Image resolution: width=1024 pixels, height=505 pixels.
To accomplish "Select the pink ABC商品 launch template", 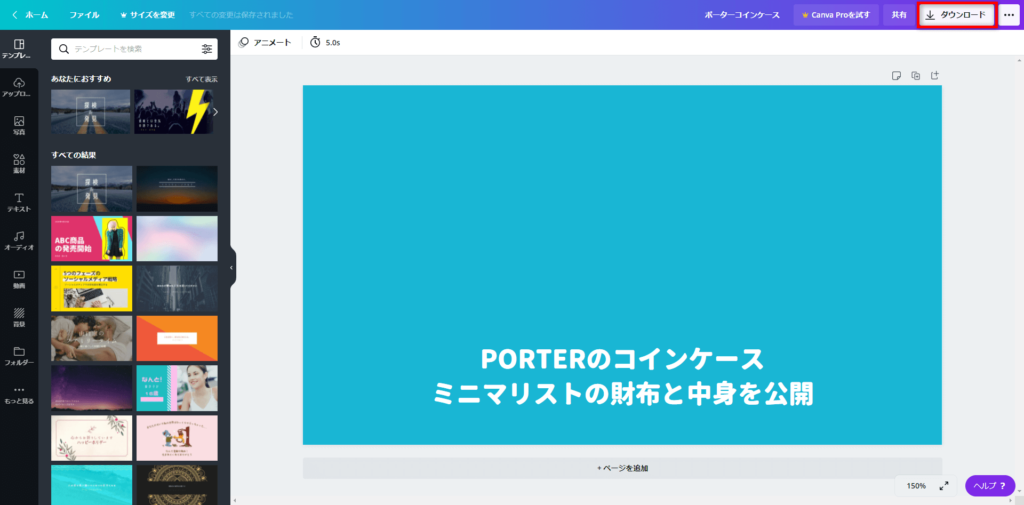I will point(91,238).
